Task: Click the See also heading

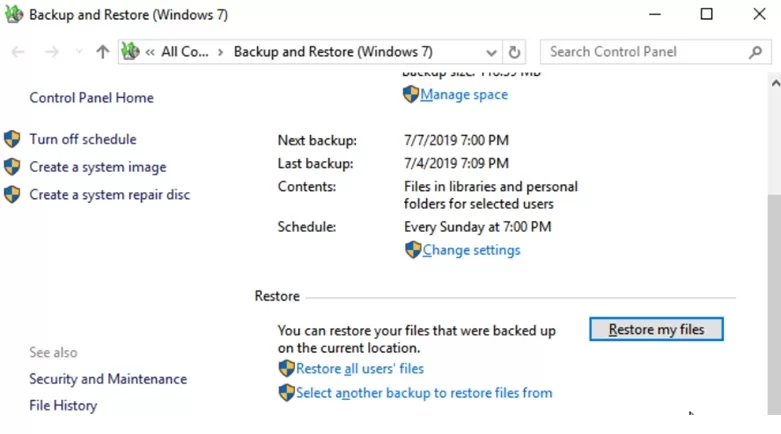Action: coord(53,353)
